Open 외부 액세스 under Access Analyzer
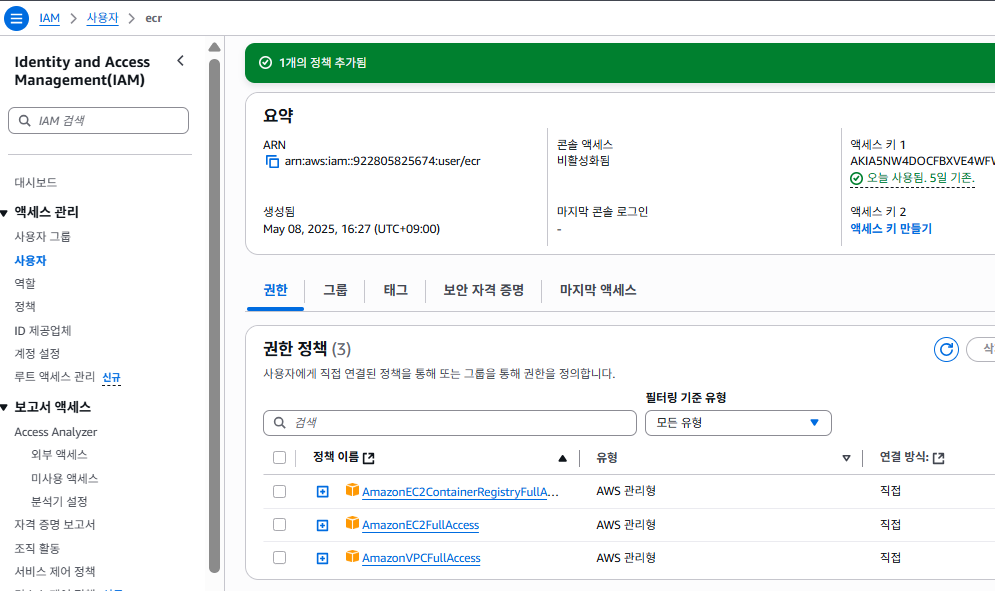The width and height of the screenshot is (995, 591). [59, 455]
